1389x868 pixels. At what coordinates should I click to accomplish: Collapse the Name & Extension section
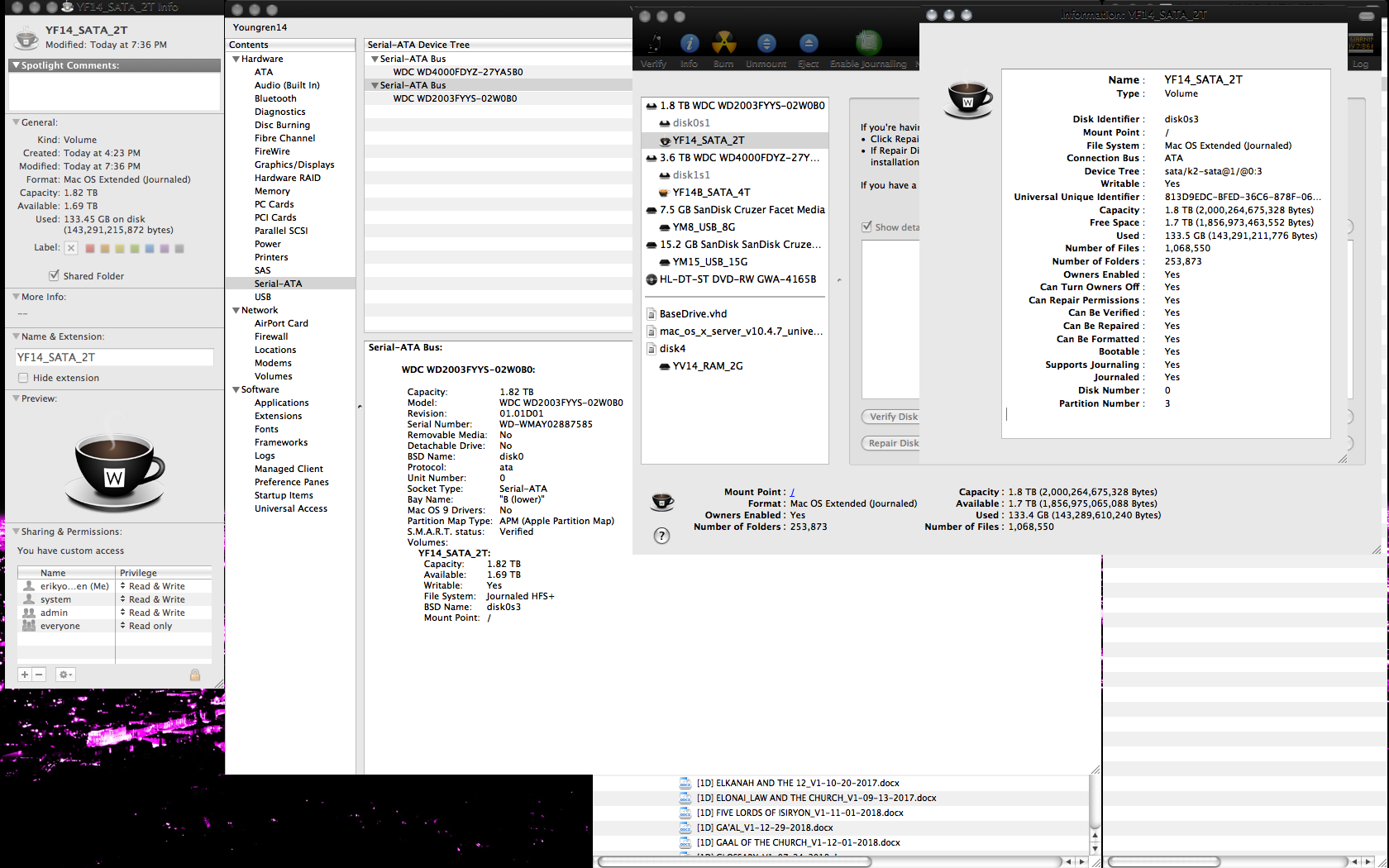16,336
